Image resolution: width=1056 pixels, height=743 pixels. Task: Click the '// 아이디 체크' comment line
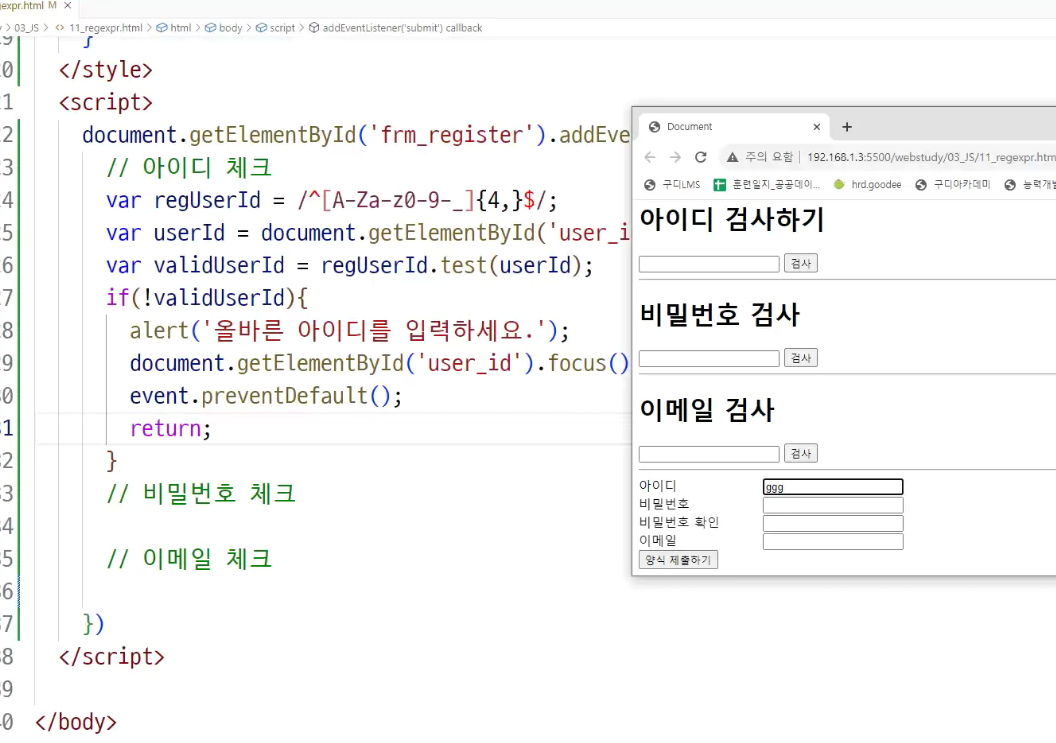pos(189,167)
